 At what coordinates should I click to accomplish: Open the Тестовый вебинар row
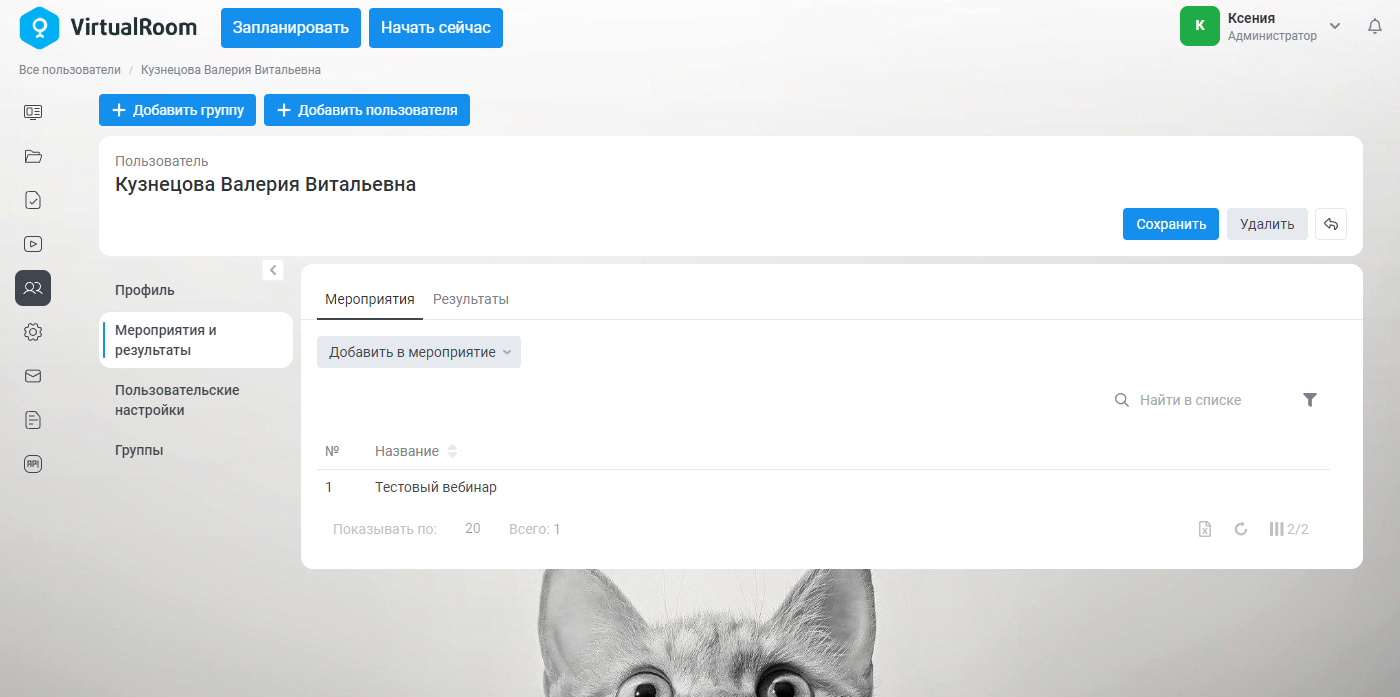(823, 488)
